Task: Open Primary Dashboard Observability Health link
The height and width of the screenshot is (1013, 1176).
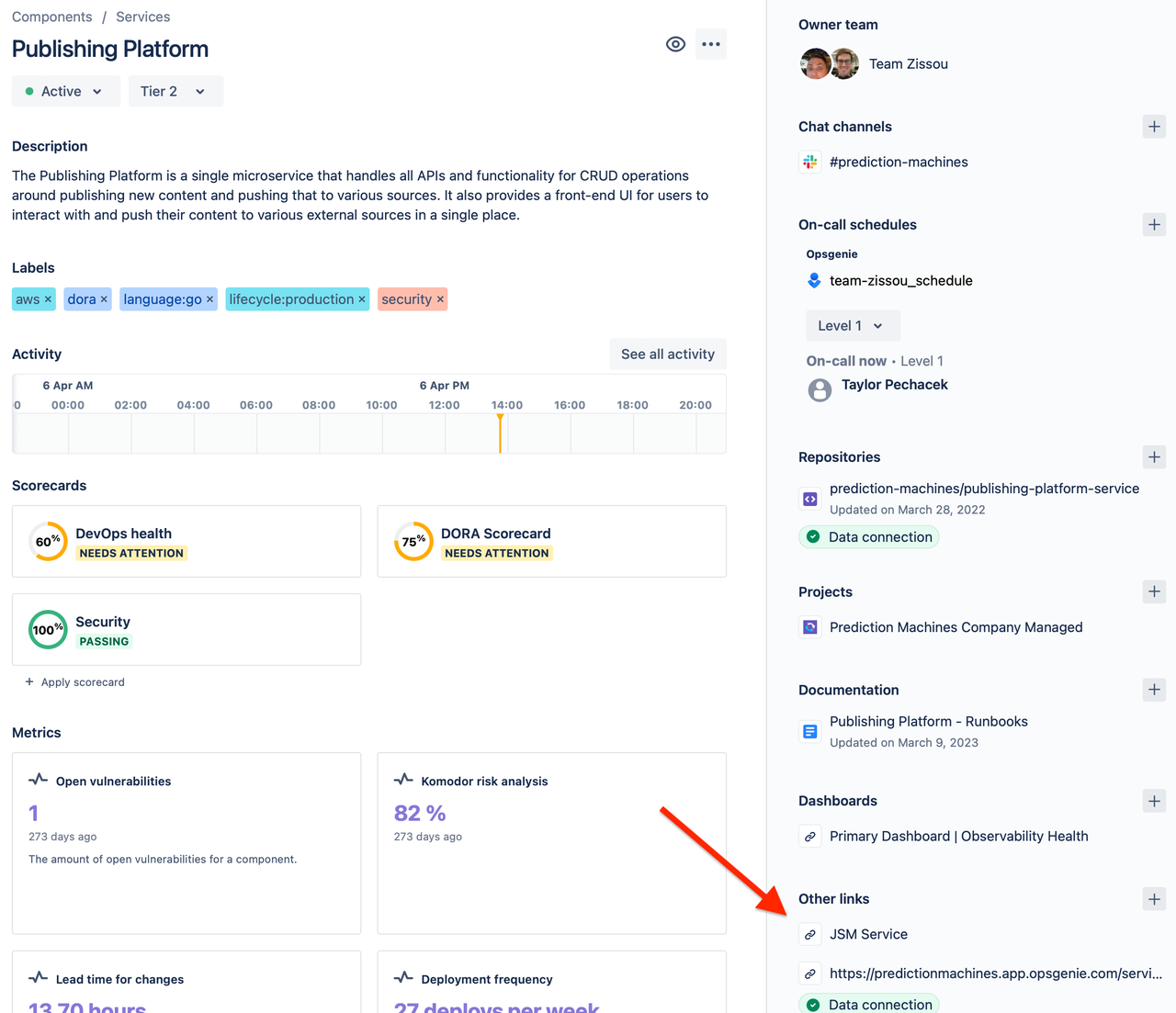Action: [x=958, y=837]
